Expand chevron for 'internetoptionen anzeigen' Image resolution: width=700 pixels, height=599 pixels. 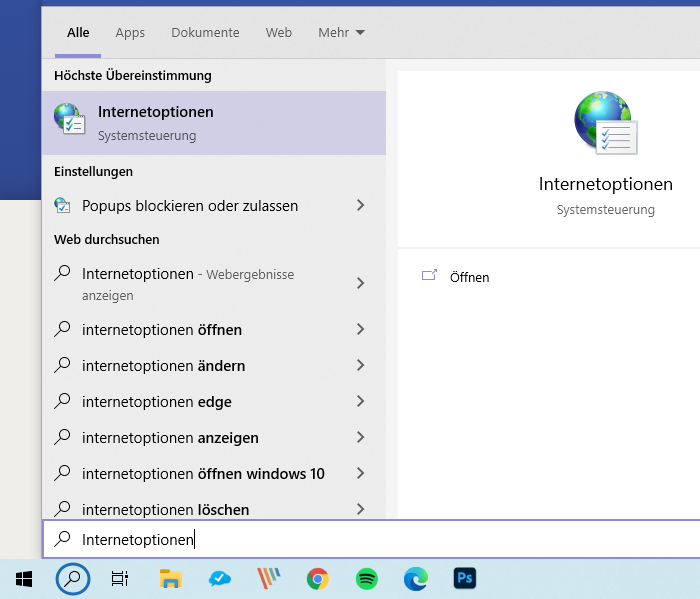tap(360, 437)
